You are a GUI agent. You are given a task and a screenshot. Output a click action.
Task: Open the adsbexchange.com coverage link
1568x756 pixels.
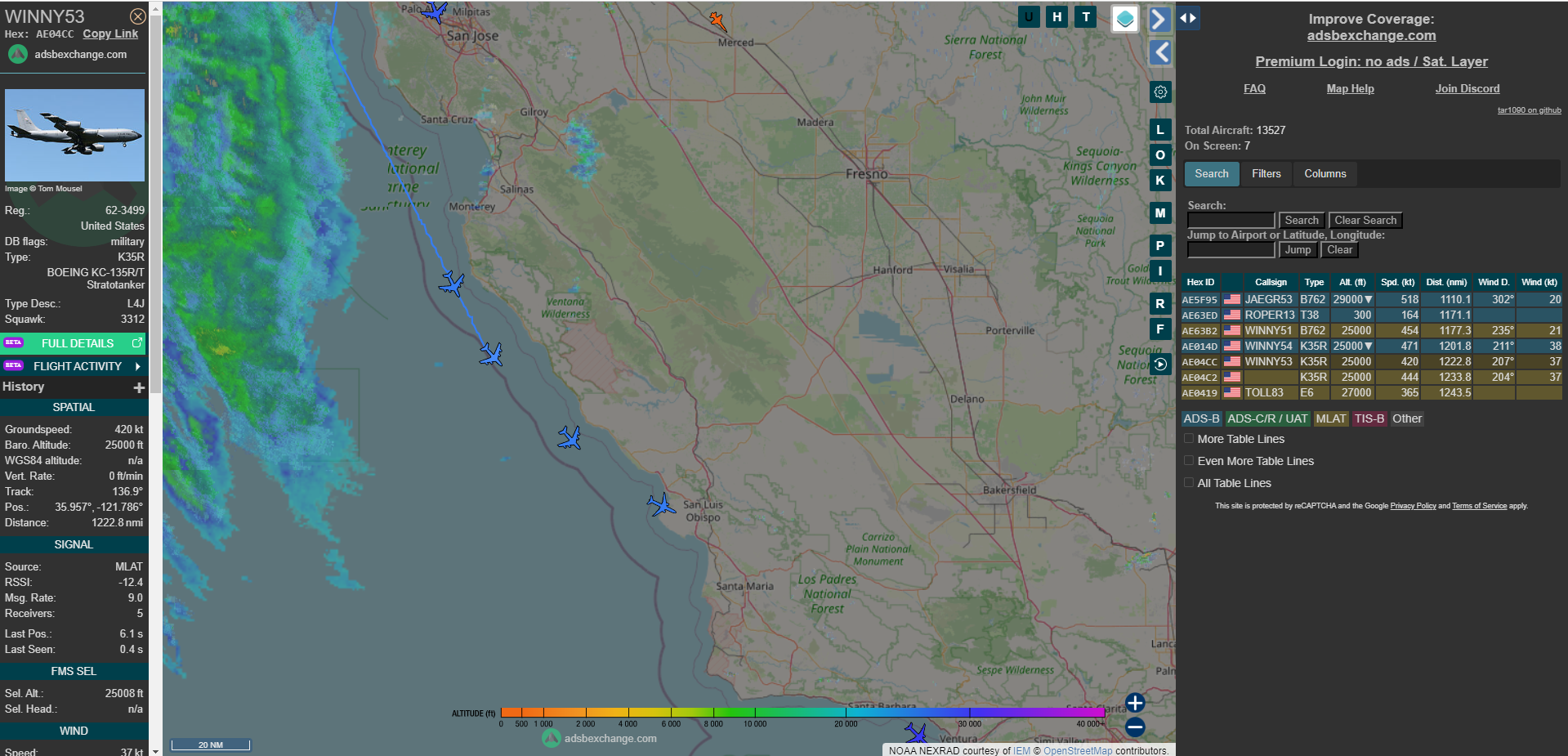tap(1371, 36)
